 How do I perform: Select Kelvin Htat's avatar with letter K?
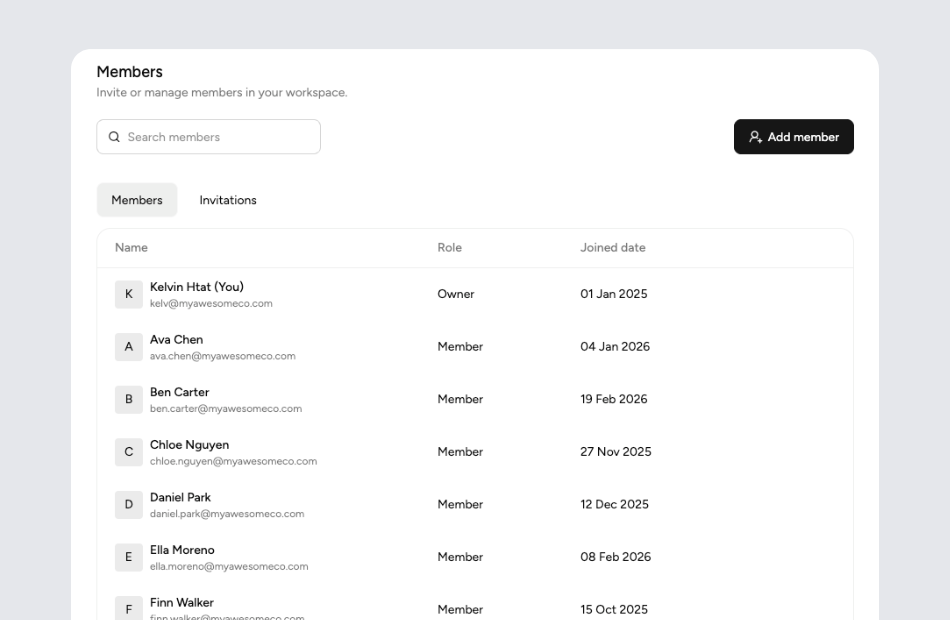[x=128, y=294]
